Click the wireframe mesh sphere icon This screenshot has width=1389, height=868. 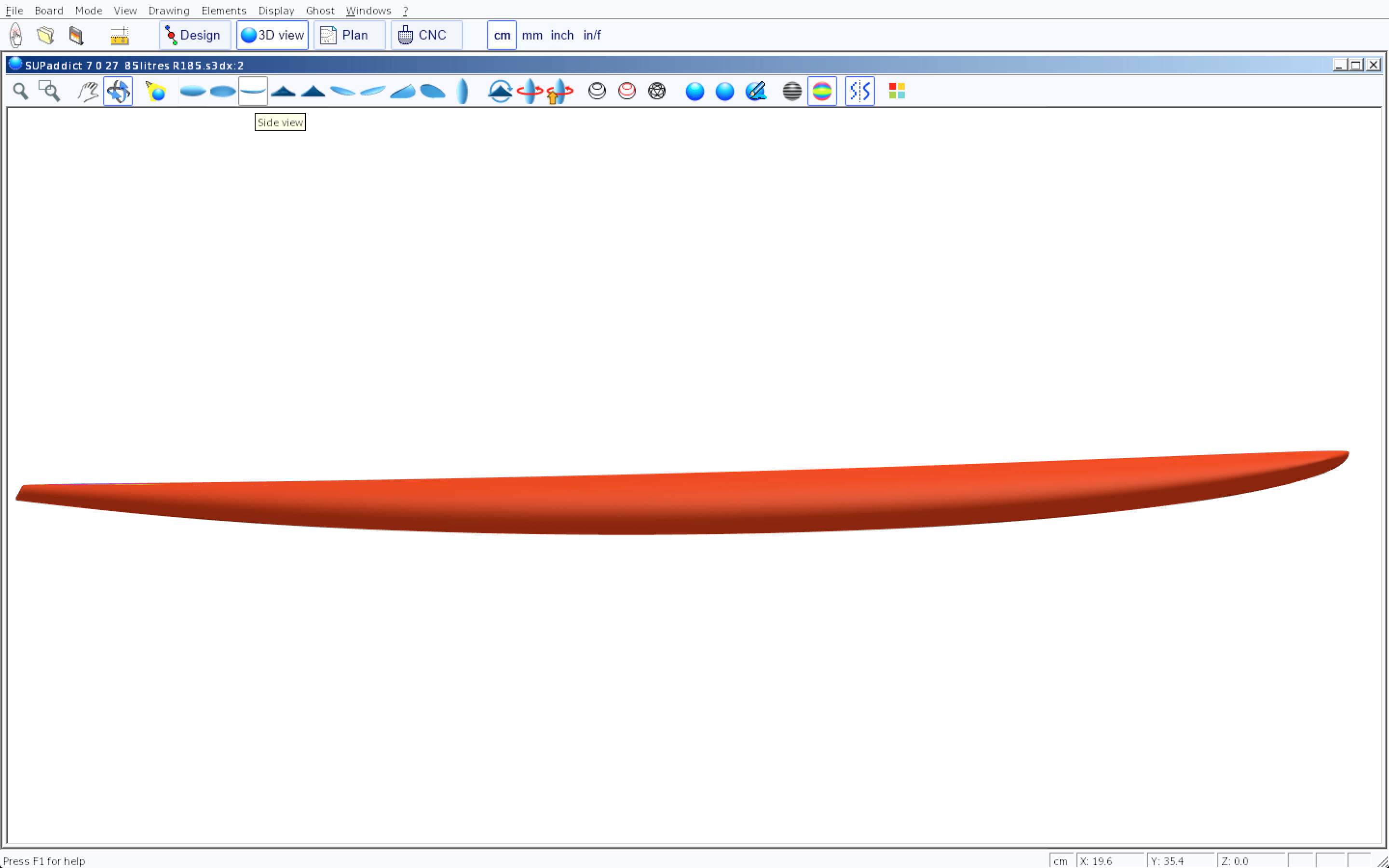[656, 91]
